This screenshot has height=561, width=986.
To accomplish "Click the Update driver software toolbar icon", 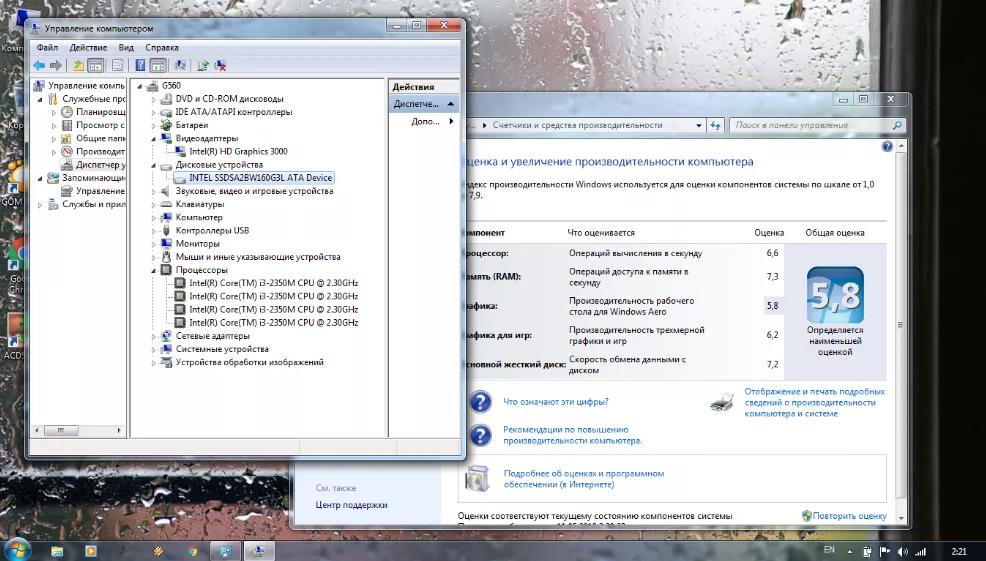I will click(x=202, y=65).
